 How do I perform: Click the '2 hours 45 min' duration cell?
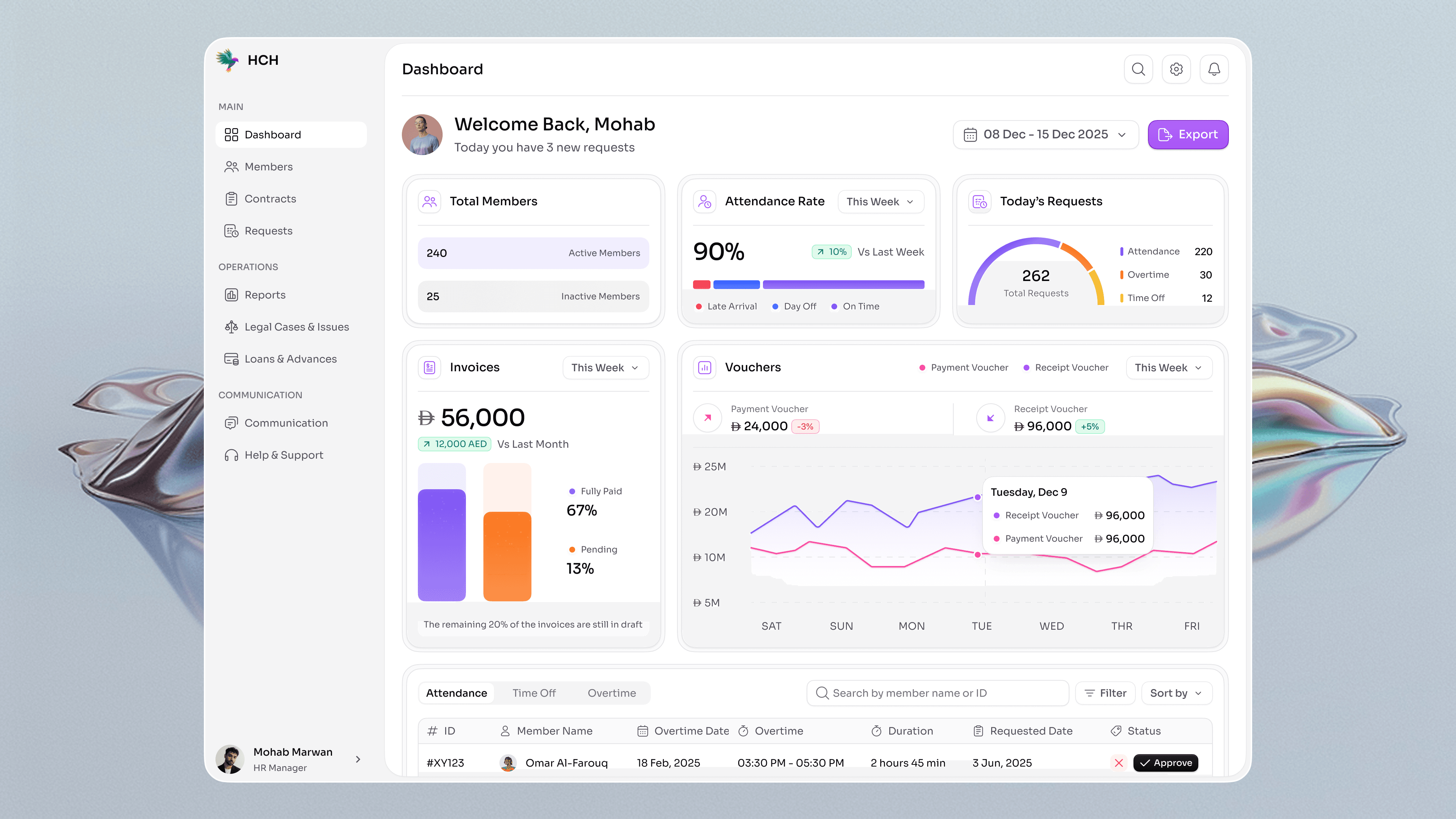coord(908,763)
